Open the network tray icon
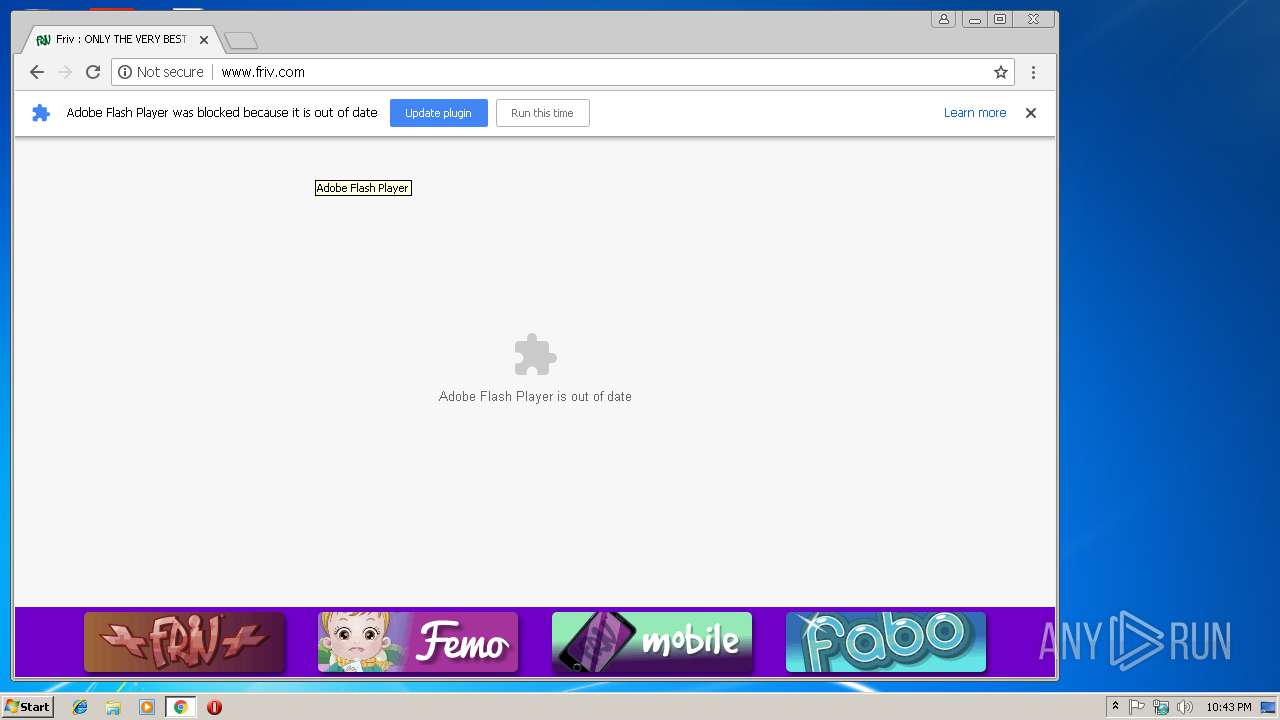Screen dimensions: 1280x720 coord(1161,707)
